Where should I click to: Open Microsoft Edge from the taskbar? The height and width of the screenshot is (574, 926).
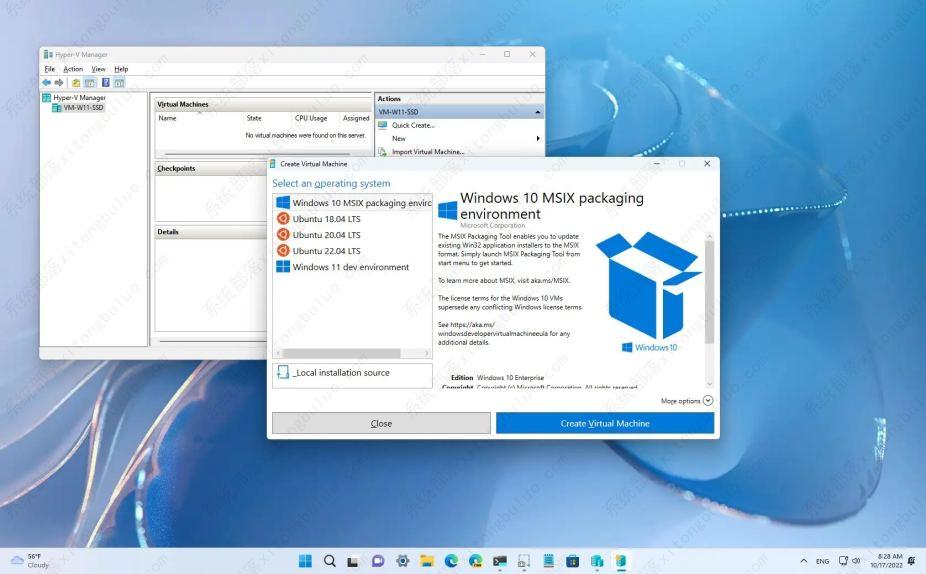(451, 561)
